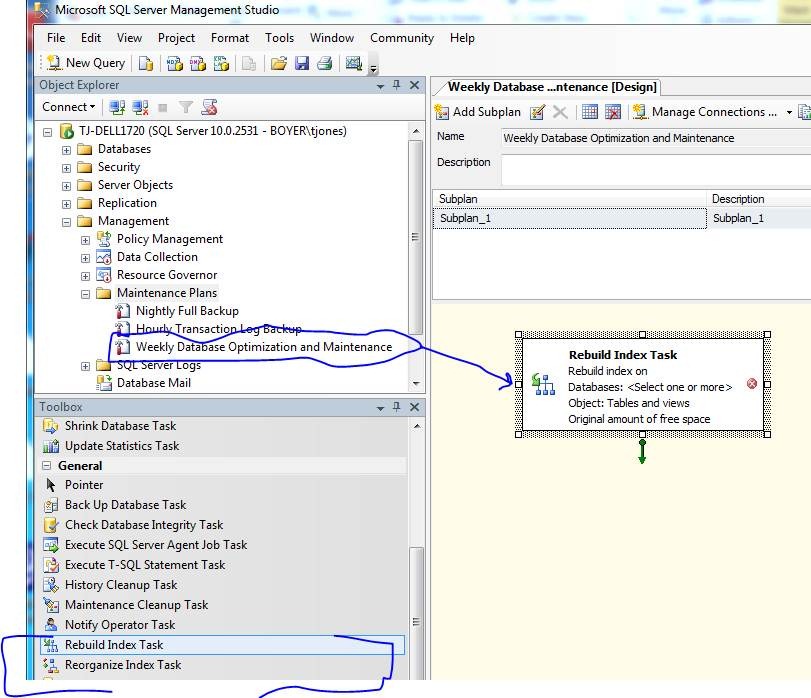Select Update Statistics Task in the Toolbox
This screenshot has width=811, height=698.
pos(122,446)
